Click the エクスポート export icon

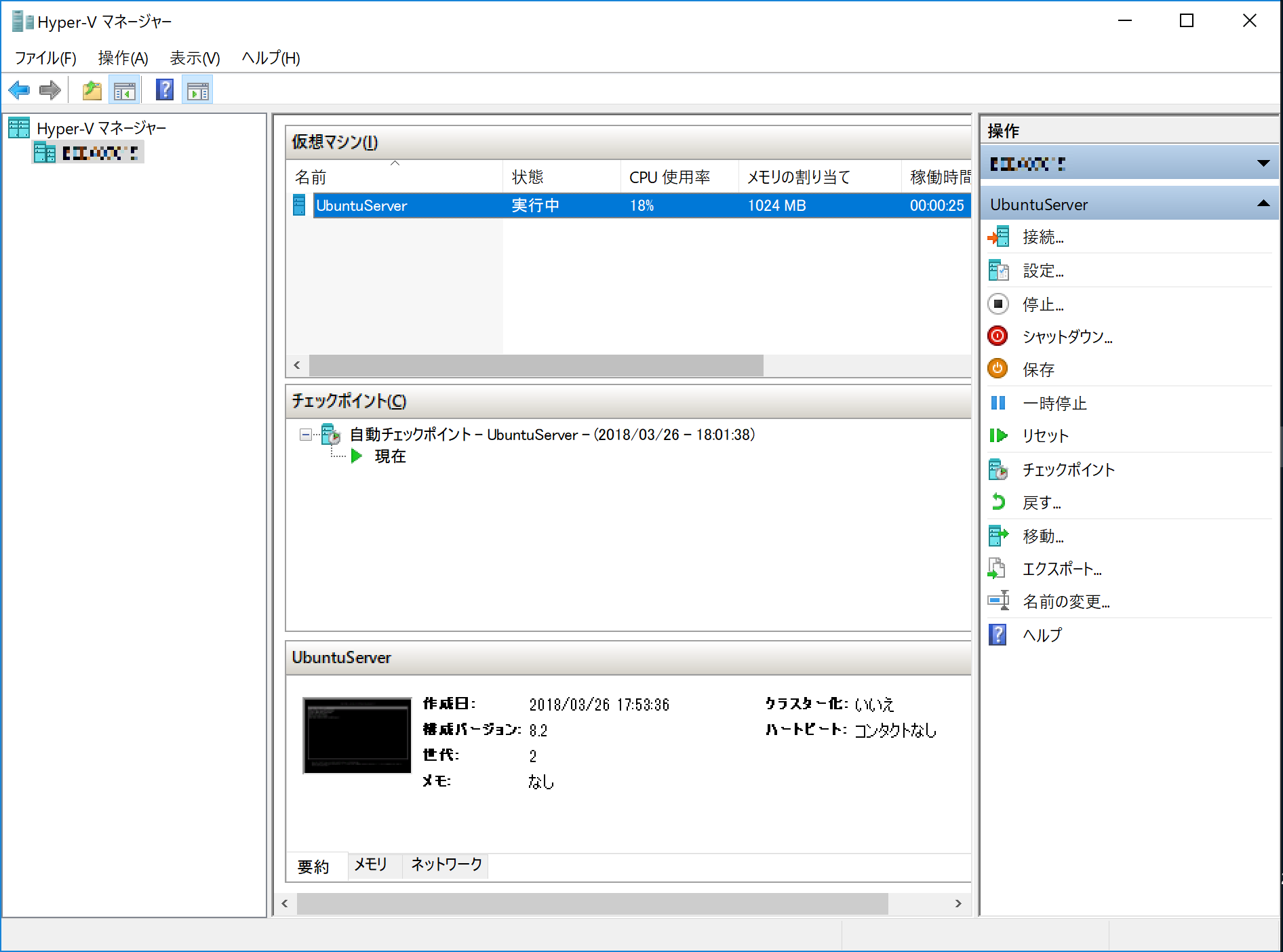click(997, 568)
